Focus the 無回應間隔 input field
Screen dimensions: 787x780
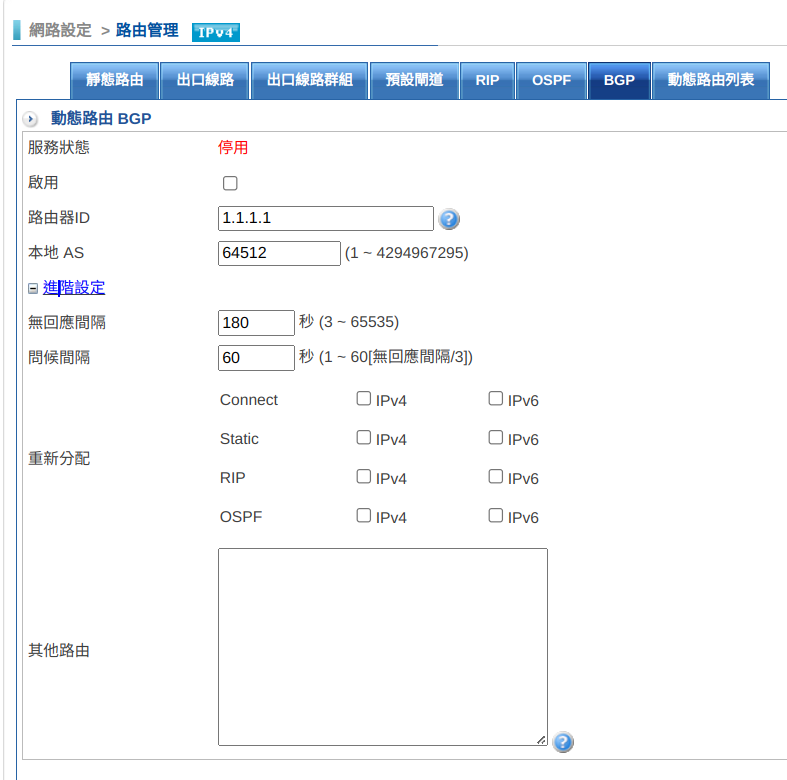coord(256,322)
